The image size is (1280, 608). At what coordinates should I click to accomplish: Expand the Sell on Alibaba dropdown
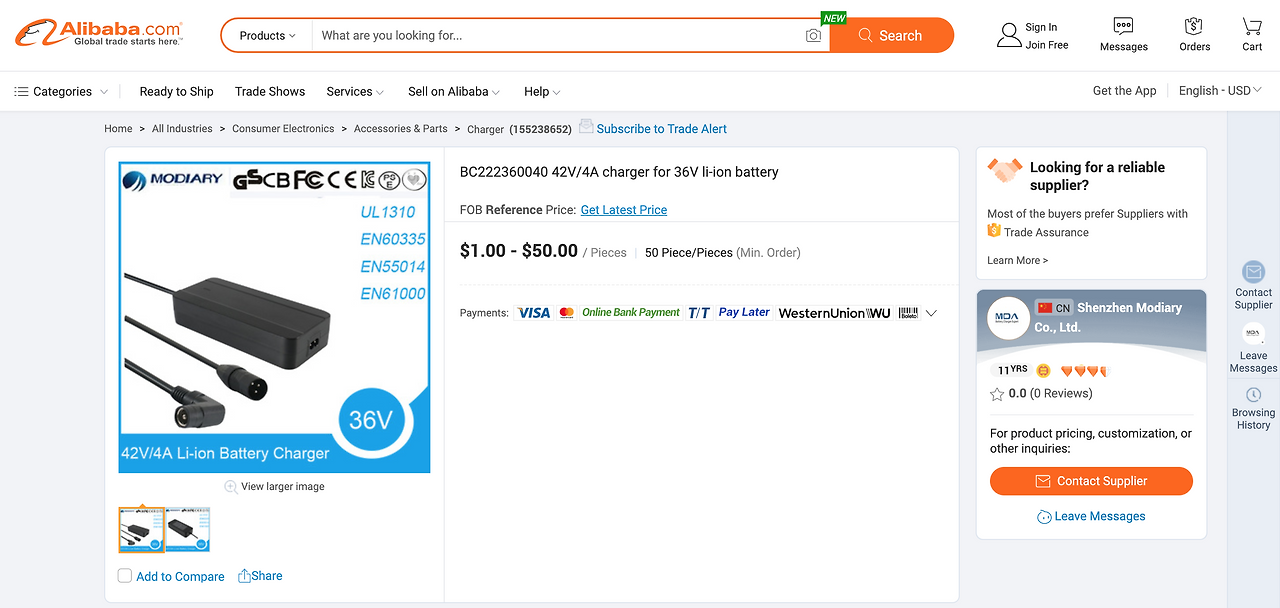pos(454,92)
